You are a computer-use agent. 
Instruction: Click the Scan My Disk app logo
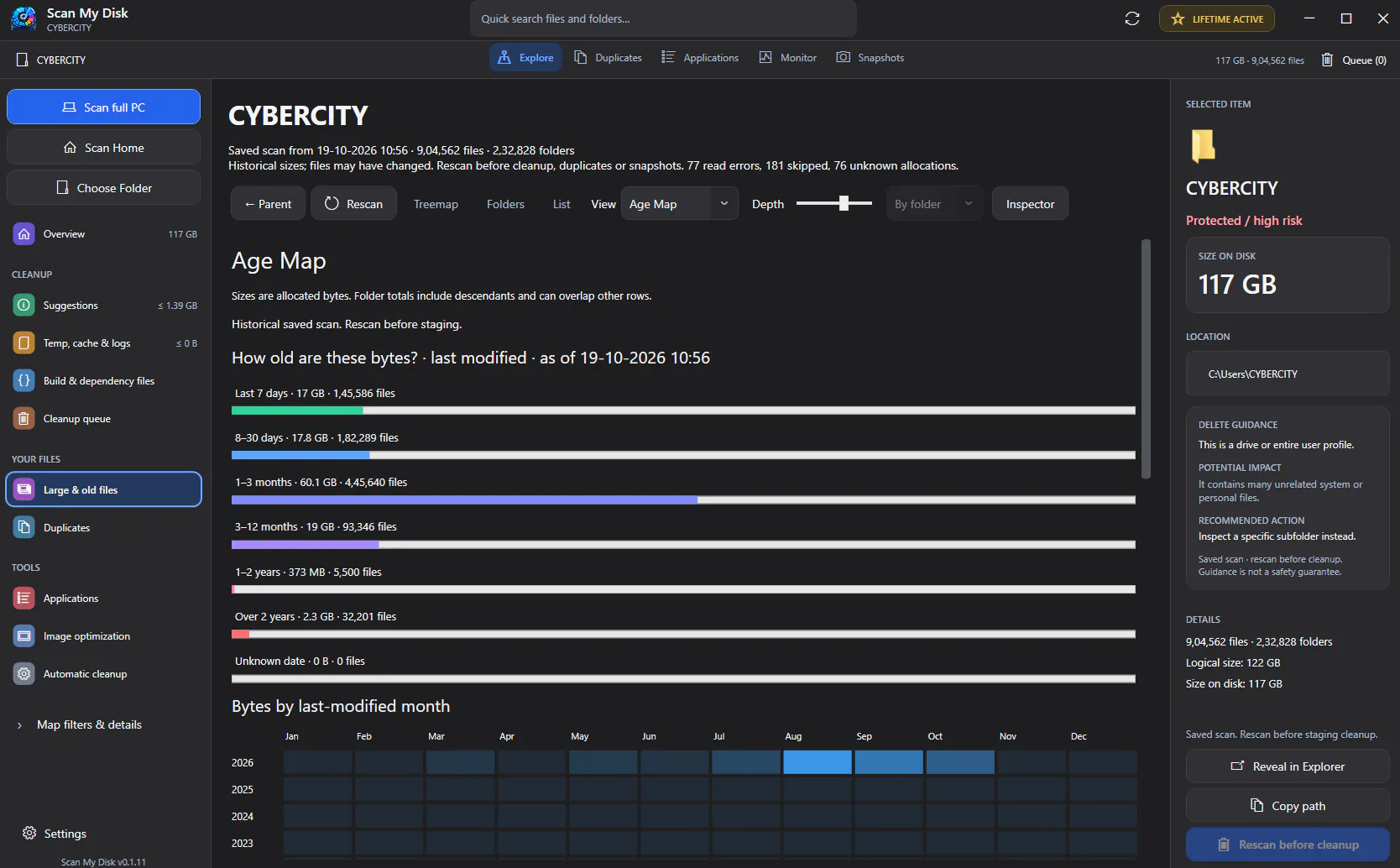click(24, 18)
